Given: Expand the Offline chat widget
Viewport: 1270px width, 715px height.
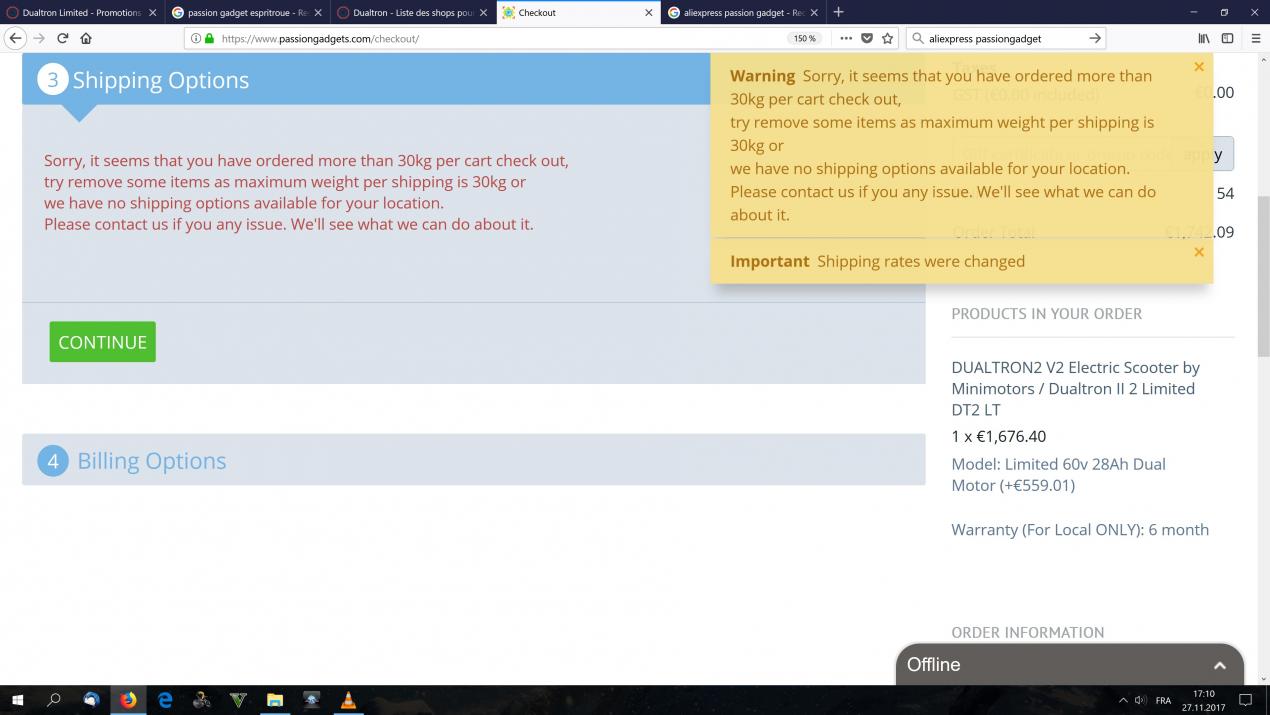Looking at the screenshot, I should tap(1069, 665).
